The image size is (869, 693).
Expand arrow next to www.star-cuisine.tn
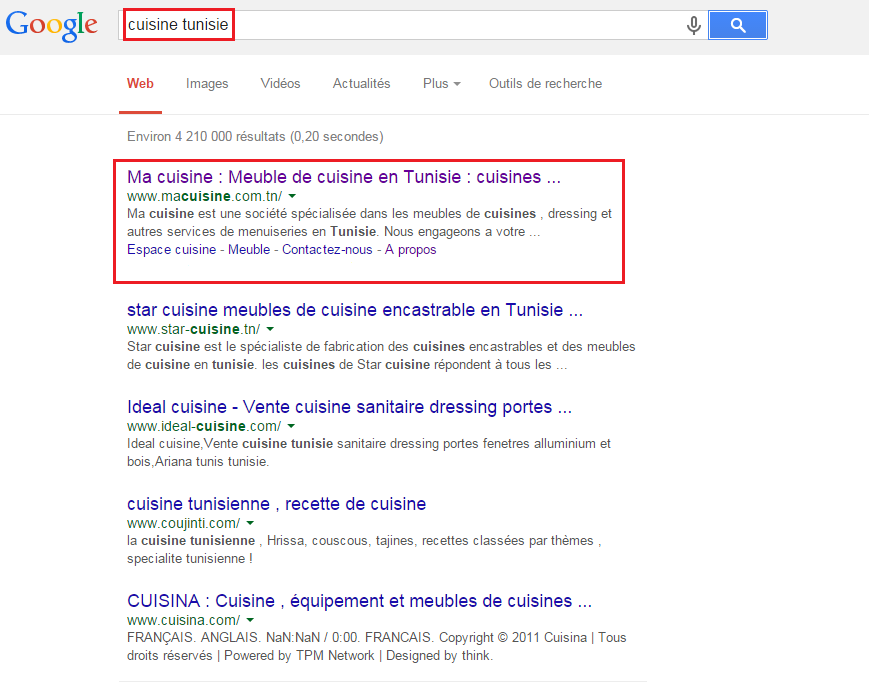pos(270,329)
